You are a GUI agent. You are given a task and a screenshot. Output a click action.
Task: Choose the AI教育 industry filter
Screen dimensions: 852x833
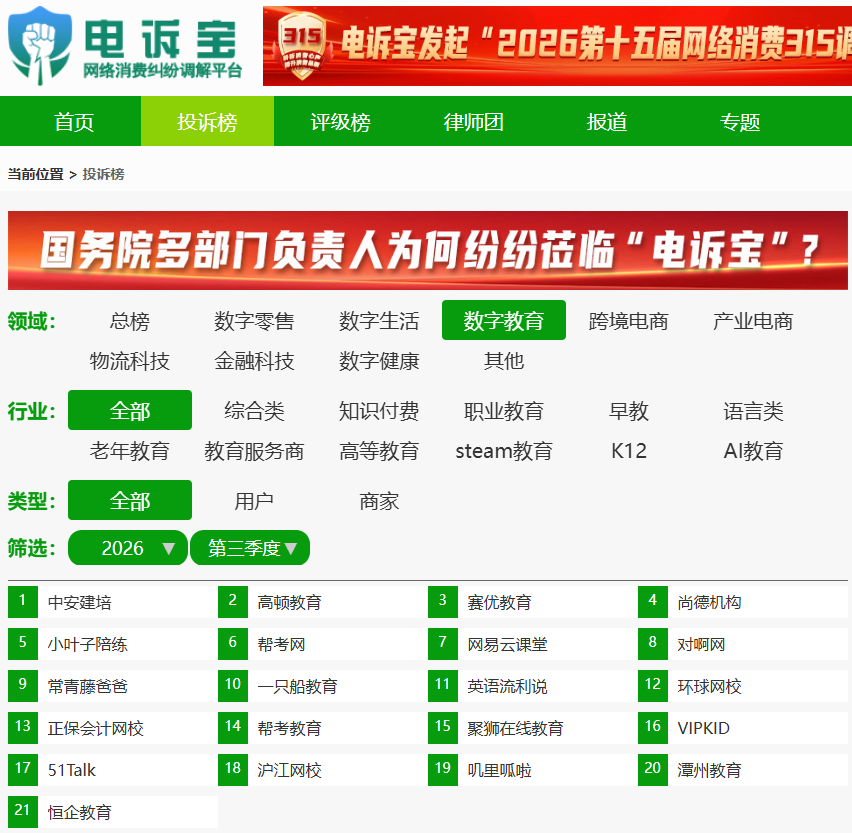click(753, 450)
